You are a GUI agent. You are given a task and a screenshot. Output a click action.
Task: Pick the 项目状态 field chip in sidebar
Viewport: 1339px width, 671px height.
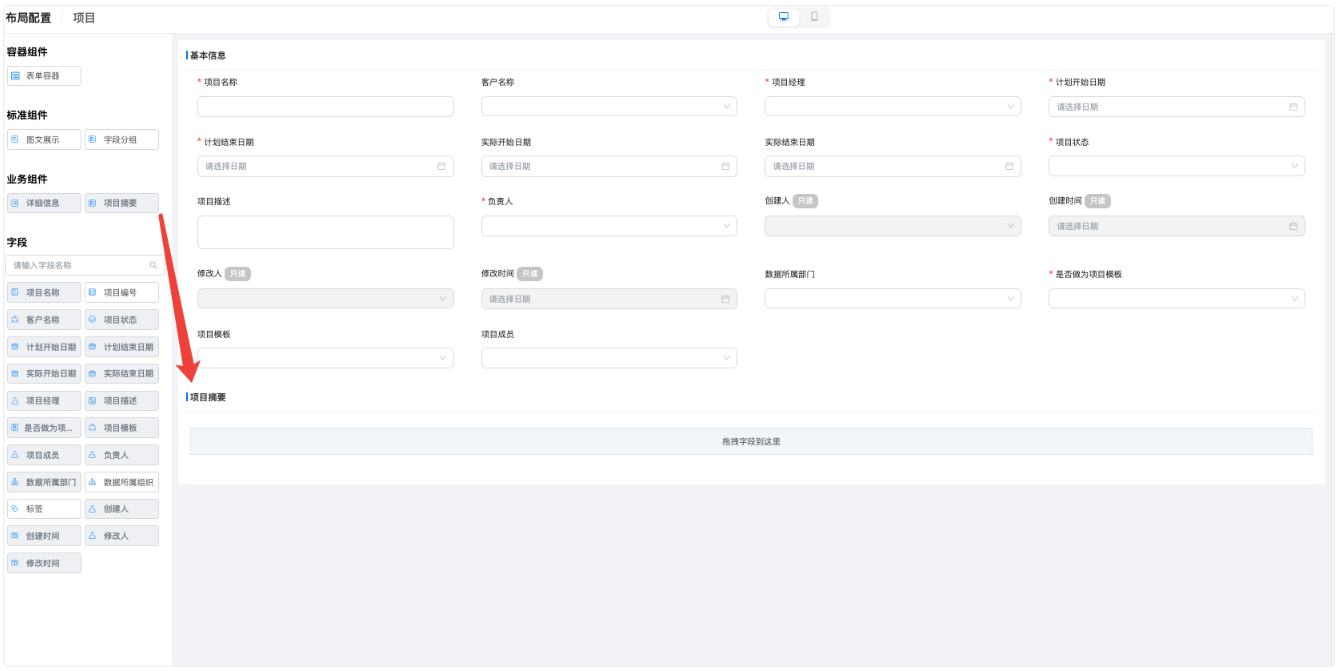pyautogui.click(x=122, y=320)
